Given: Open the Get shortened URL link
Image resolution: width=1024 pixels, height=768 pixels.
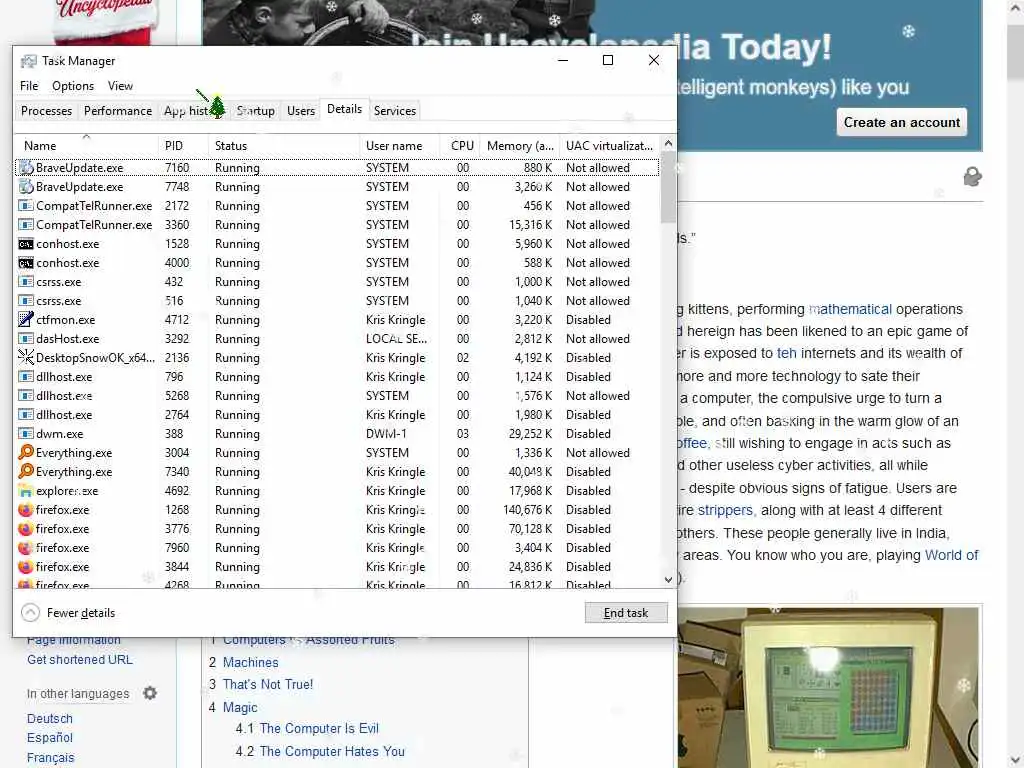Looking at the screenshot, I should [x=80, y=660].
